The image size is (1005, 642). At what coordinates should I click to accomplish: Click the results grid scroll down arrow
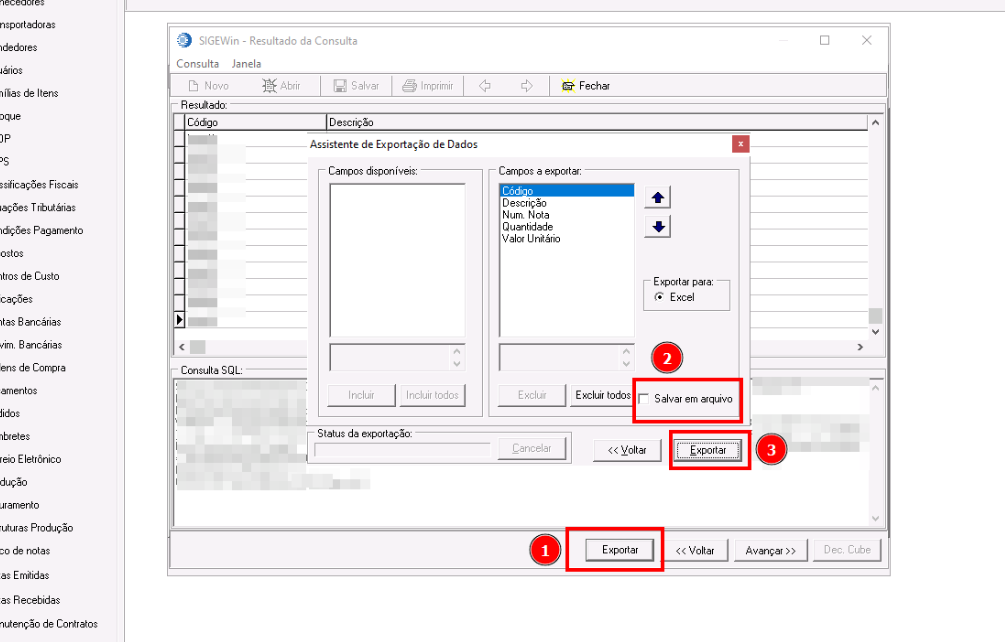click(876, 332)
